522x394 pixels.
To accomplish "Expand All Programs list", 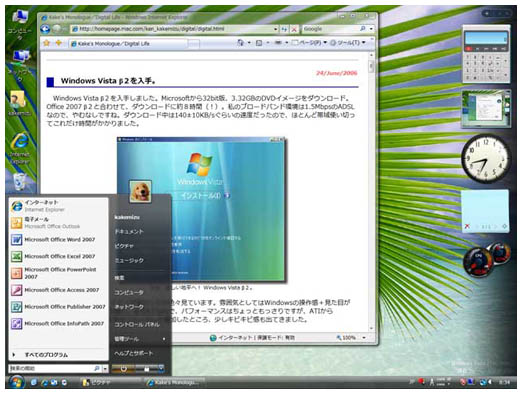I will pyautogui.click(x=46, y=355).
